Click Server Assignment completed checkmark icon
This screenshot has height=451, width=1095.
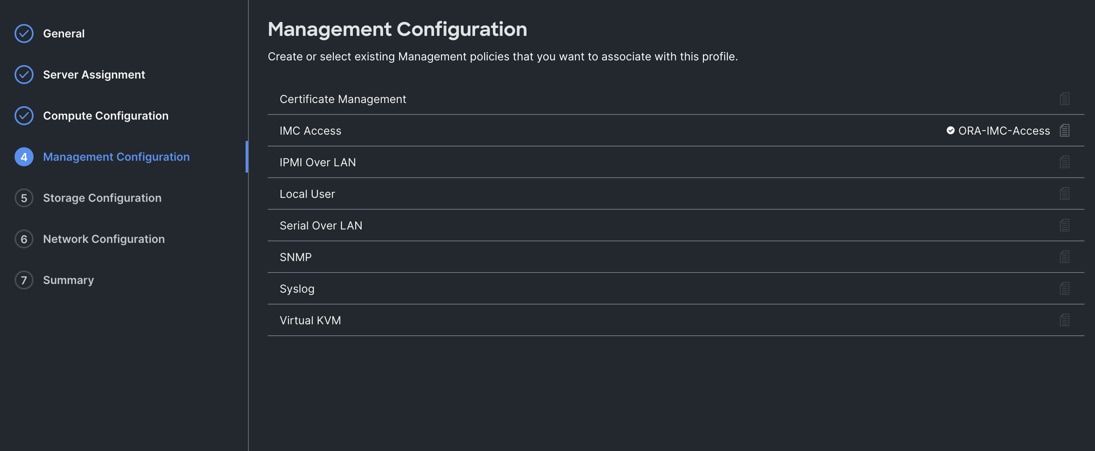tap(24, 75)
